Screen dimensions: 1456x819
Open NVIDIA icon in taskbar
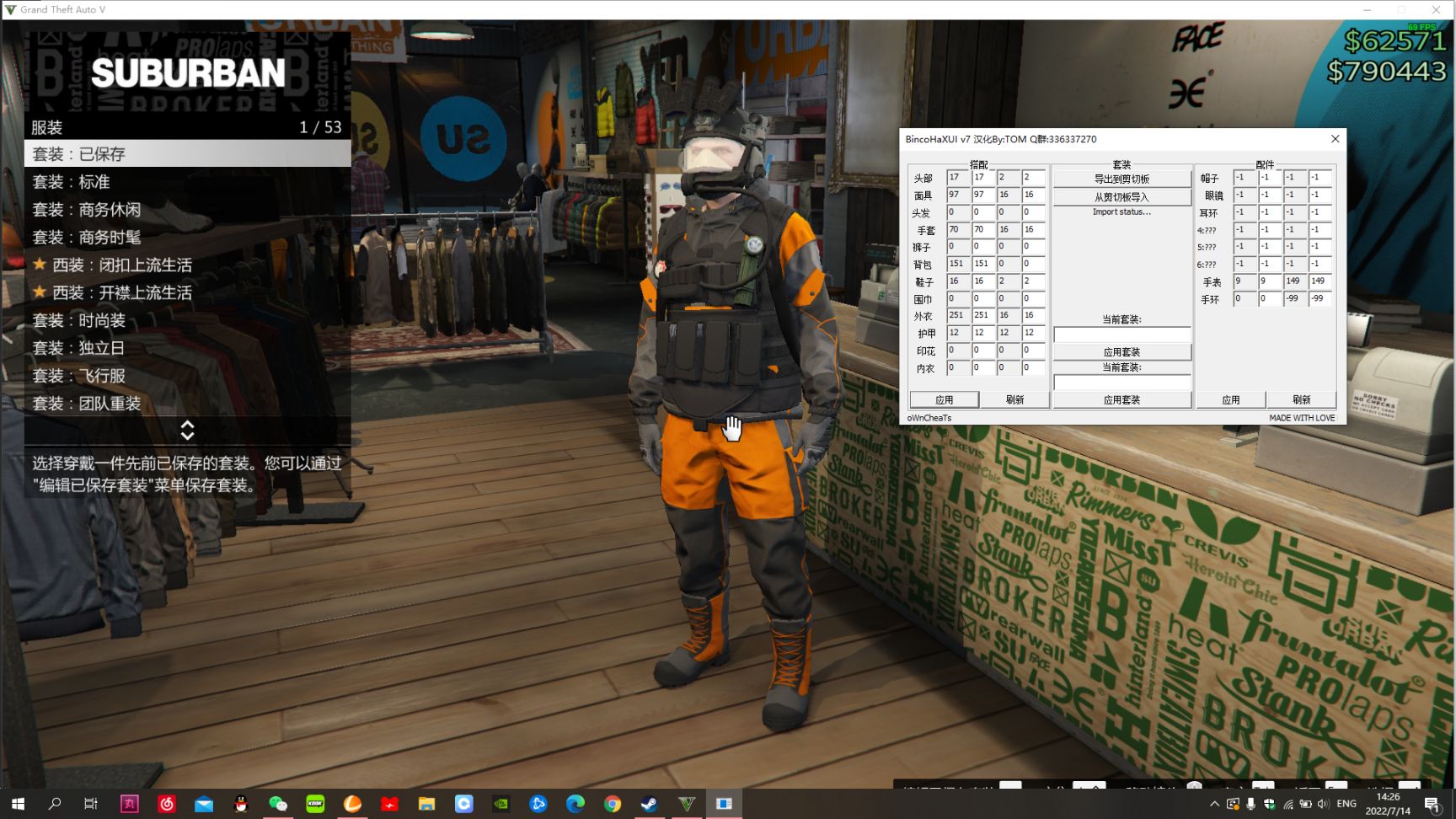point(500,804)
